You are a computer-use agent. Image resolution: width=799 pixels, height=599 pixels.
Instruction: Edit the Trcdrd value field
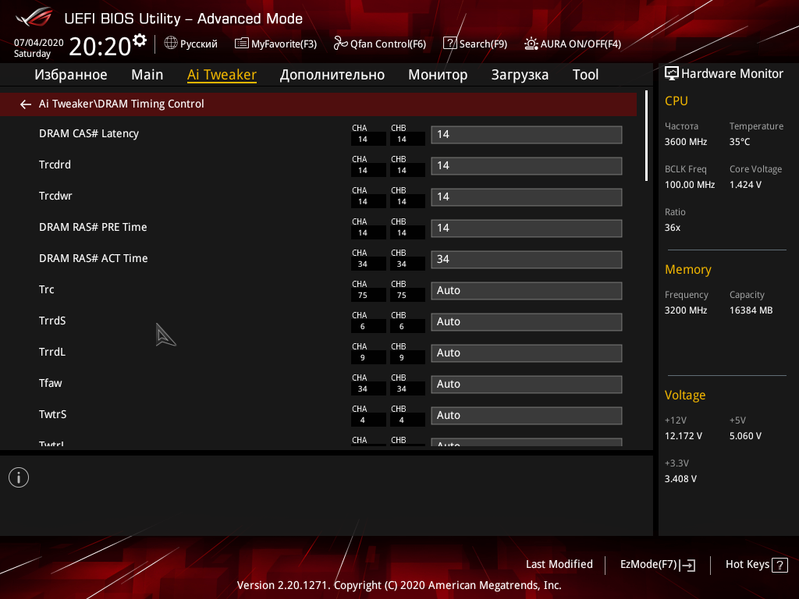pyautogui.click(x=526, y=166)
